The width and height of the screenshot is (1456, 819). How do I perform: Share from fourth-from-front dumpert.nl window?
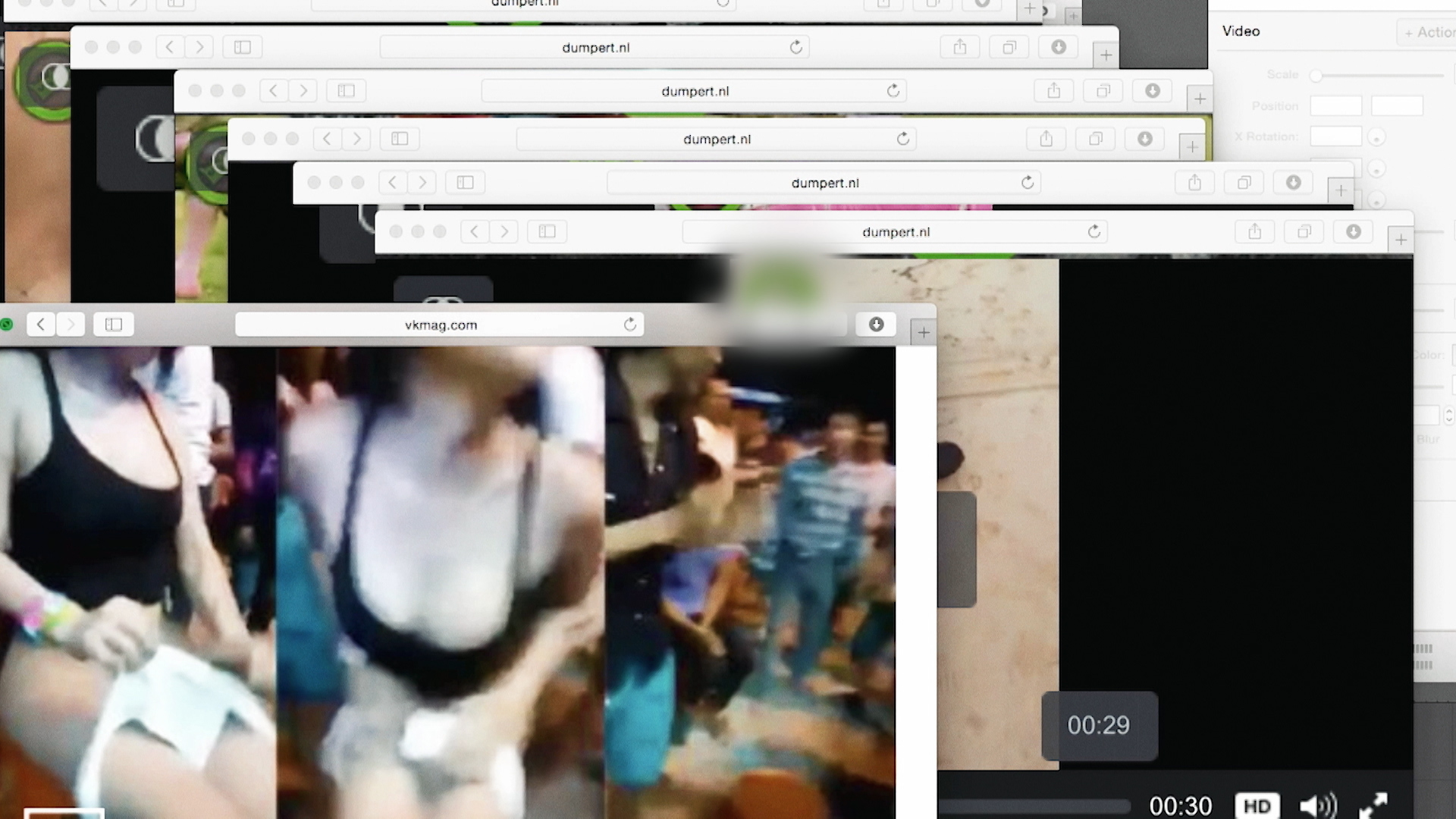pos(1054,90)
